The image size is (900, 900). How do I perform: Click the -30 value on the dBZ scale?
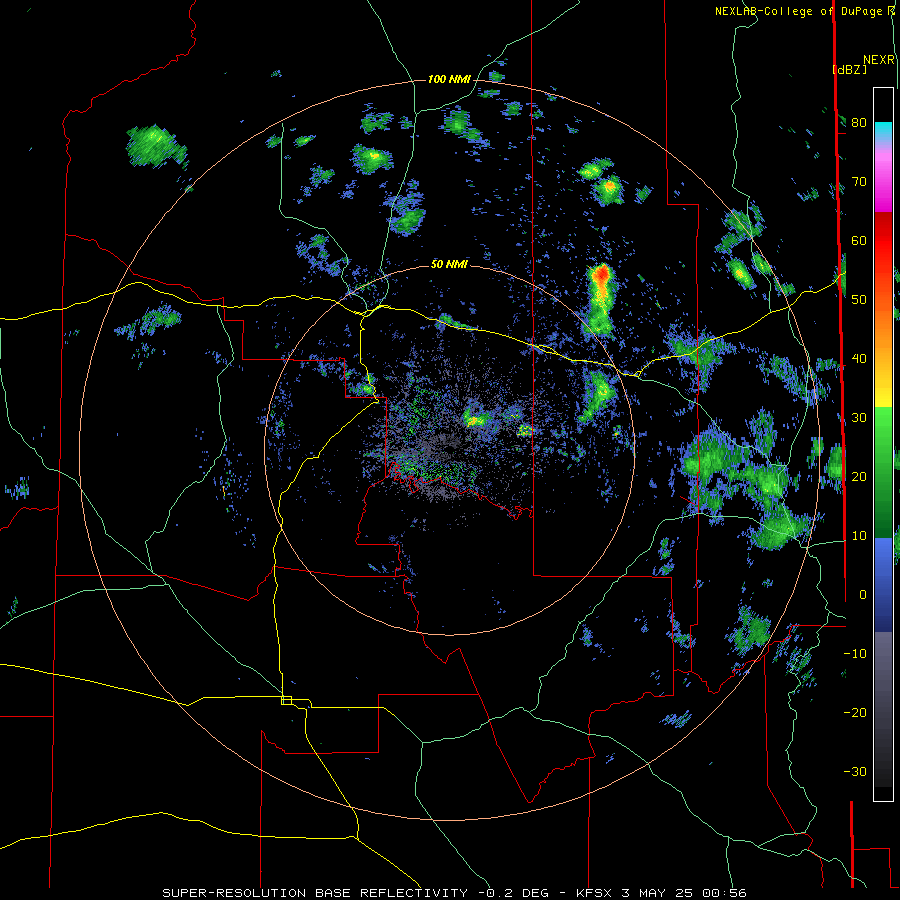click(855, 771)
